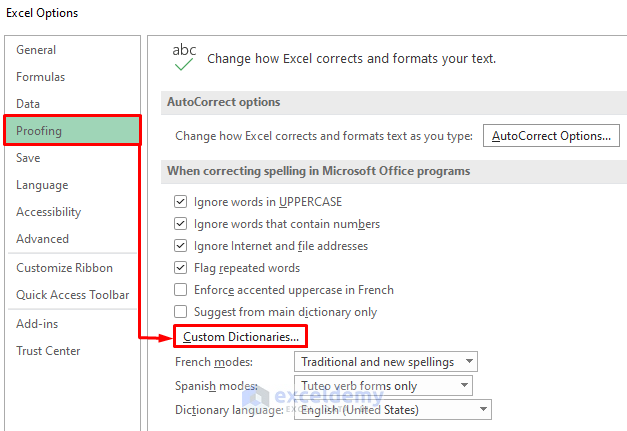The width and height of the screenshot is (627, 431).
Task: Open the Add-ins category
Action: [39, 324]
